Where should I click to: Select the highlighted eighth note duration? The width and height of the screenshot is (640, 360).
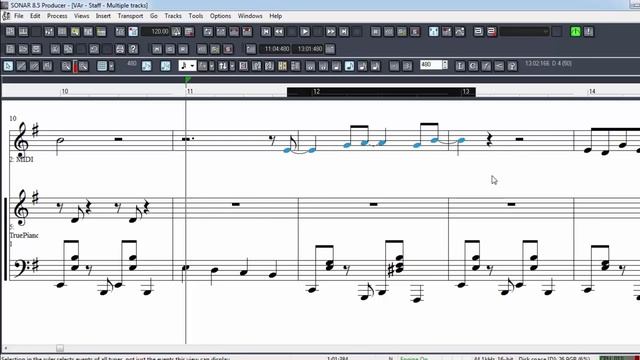click(349, 66)
